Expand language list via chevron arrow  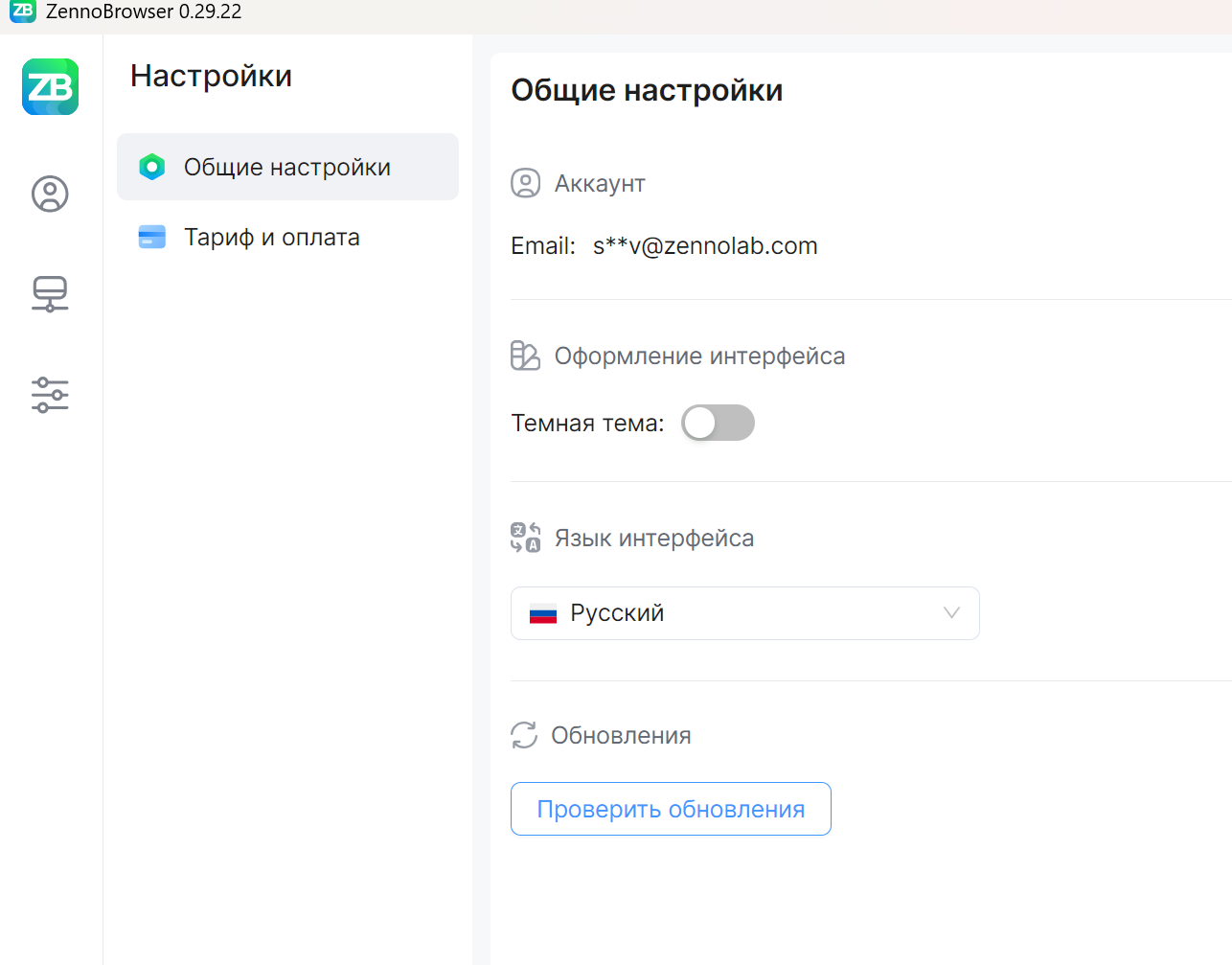[x=951, y=613]
